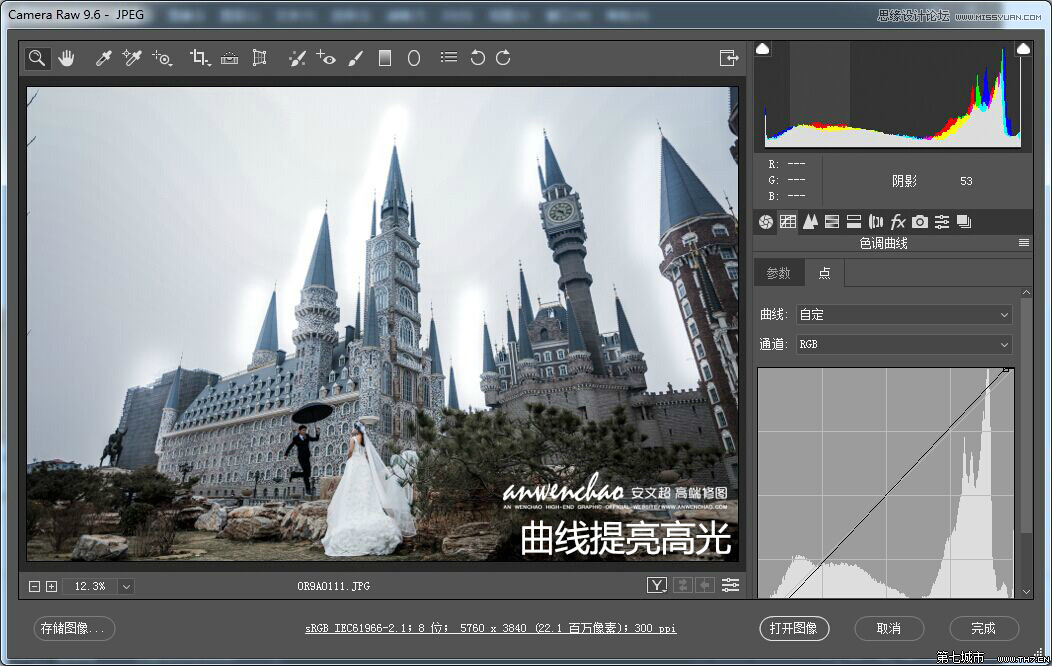Zoom out with the minus button

click(x=34, y=586)
